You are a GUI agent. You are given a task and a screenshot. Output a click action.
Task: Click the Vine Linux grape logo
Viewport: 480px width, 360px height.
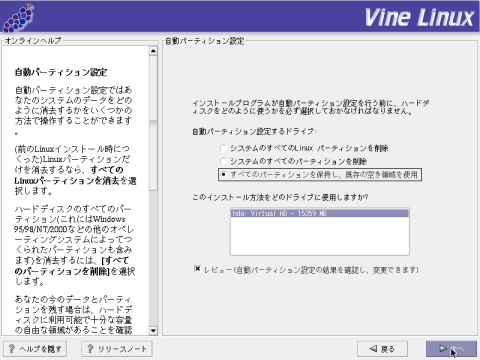(18, 18)
